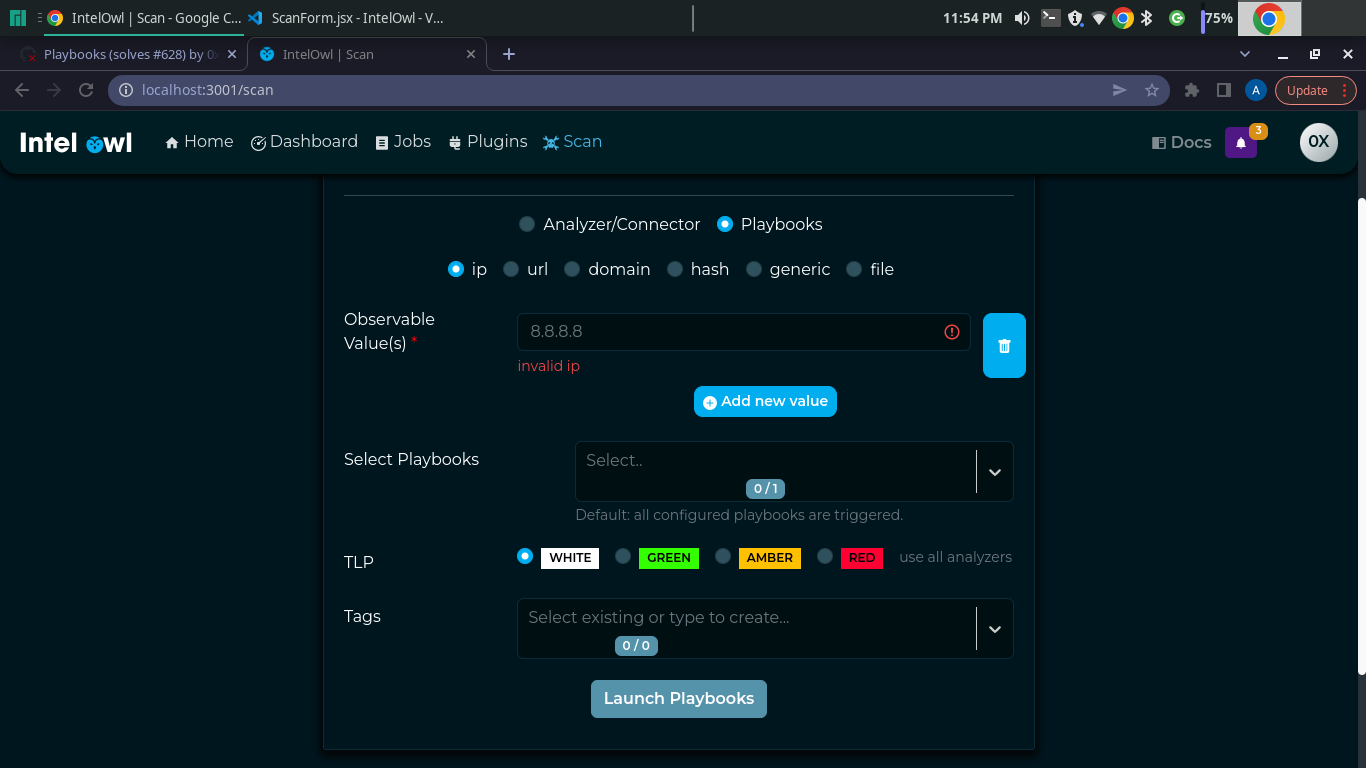The height and width of the screenshot is (768, 1366).
Task: Open the Plugins page
Action: 487,142
